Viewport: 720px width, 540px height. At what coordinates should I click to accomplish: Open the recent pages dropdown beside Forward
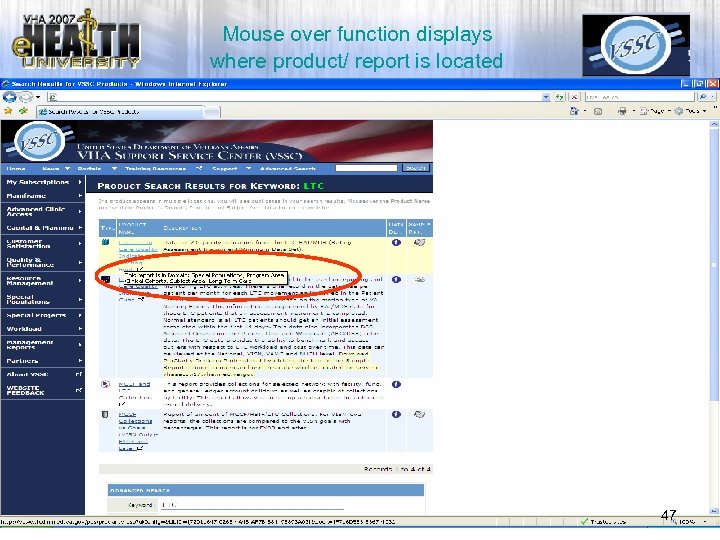[x=38, y=97]
